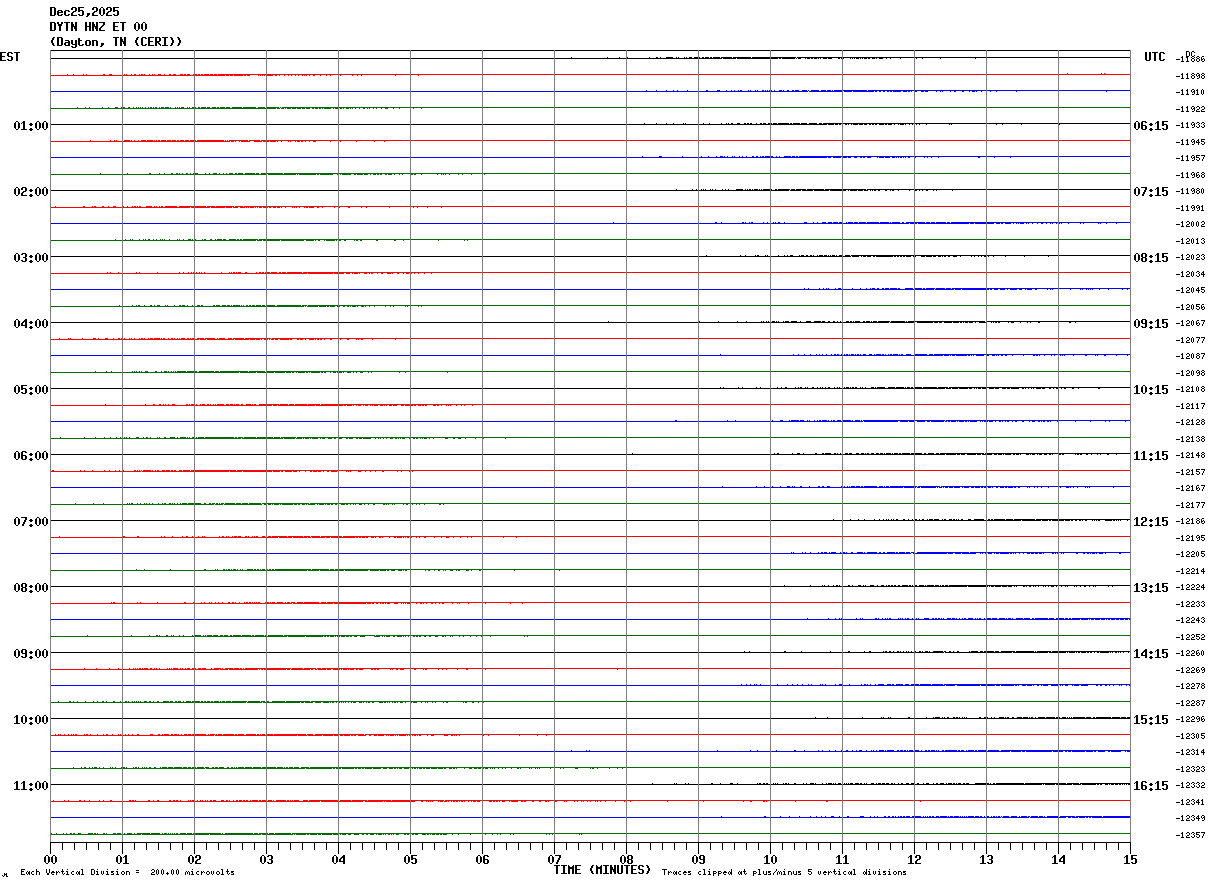Click the 16:15 UTC time label
This screenshot has height=886, width=1210.
click(1151, 786)
